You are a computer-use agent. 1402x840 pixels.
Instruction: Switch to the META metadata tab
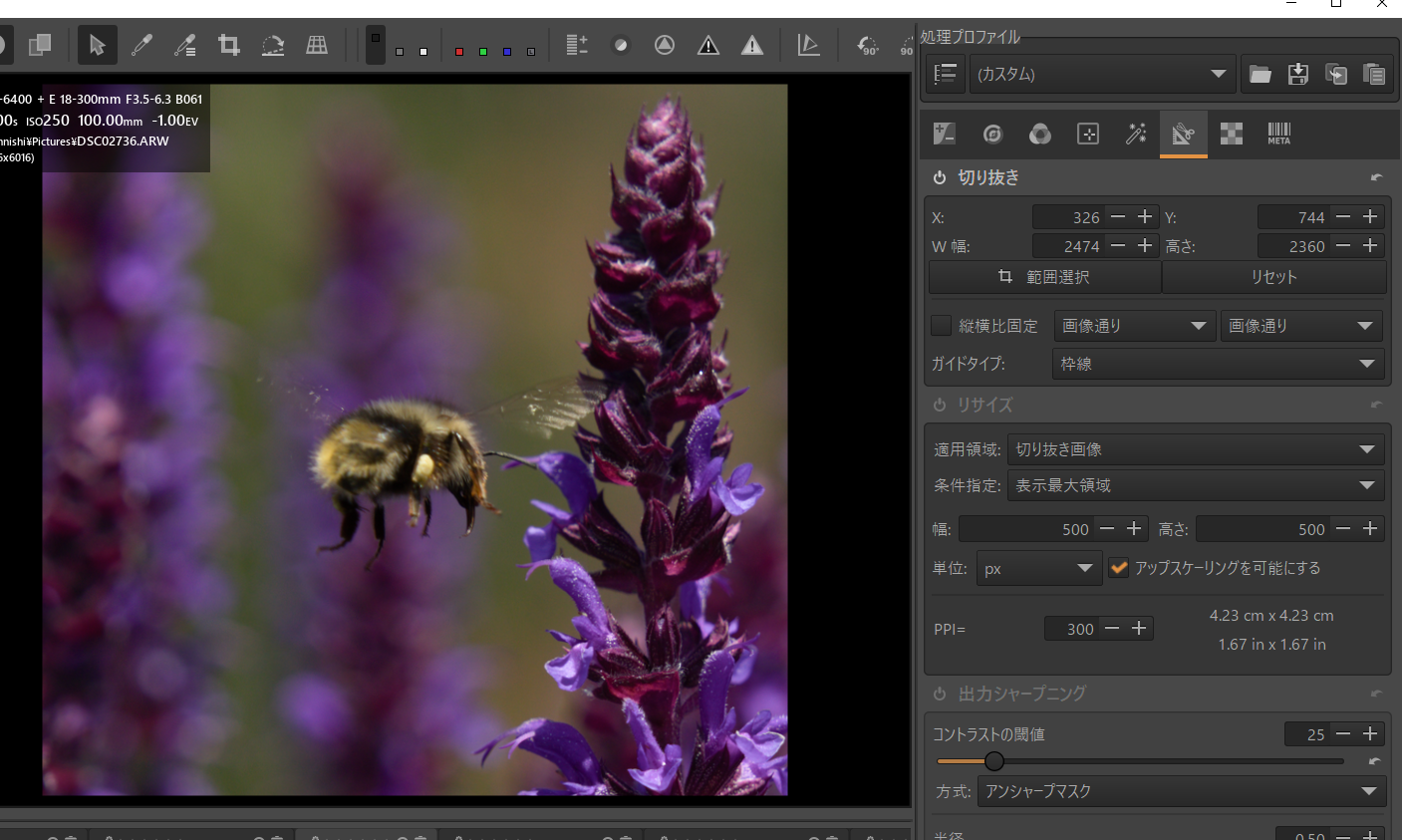[x=1279, y=134]
